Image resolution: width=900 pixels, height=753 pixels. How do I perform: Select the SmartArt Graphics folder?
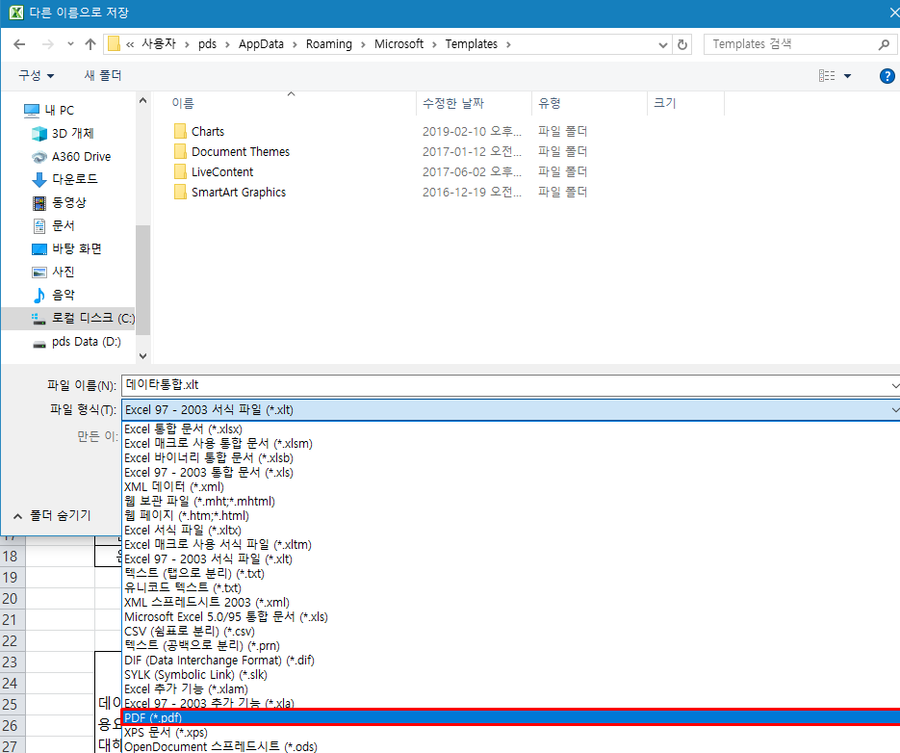tap(230, 192)
